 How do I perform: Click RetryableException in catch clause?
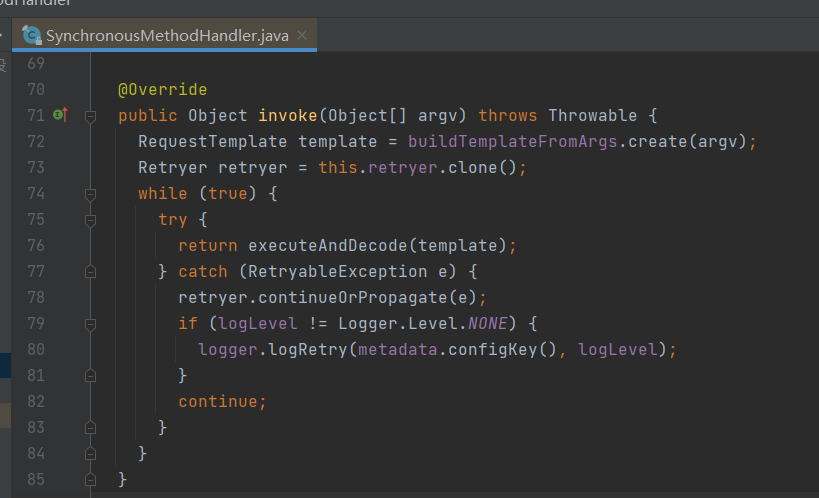(337, 272)
